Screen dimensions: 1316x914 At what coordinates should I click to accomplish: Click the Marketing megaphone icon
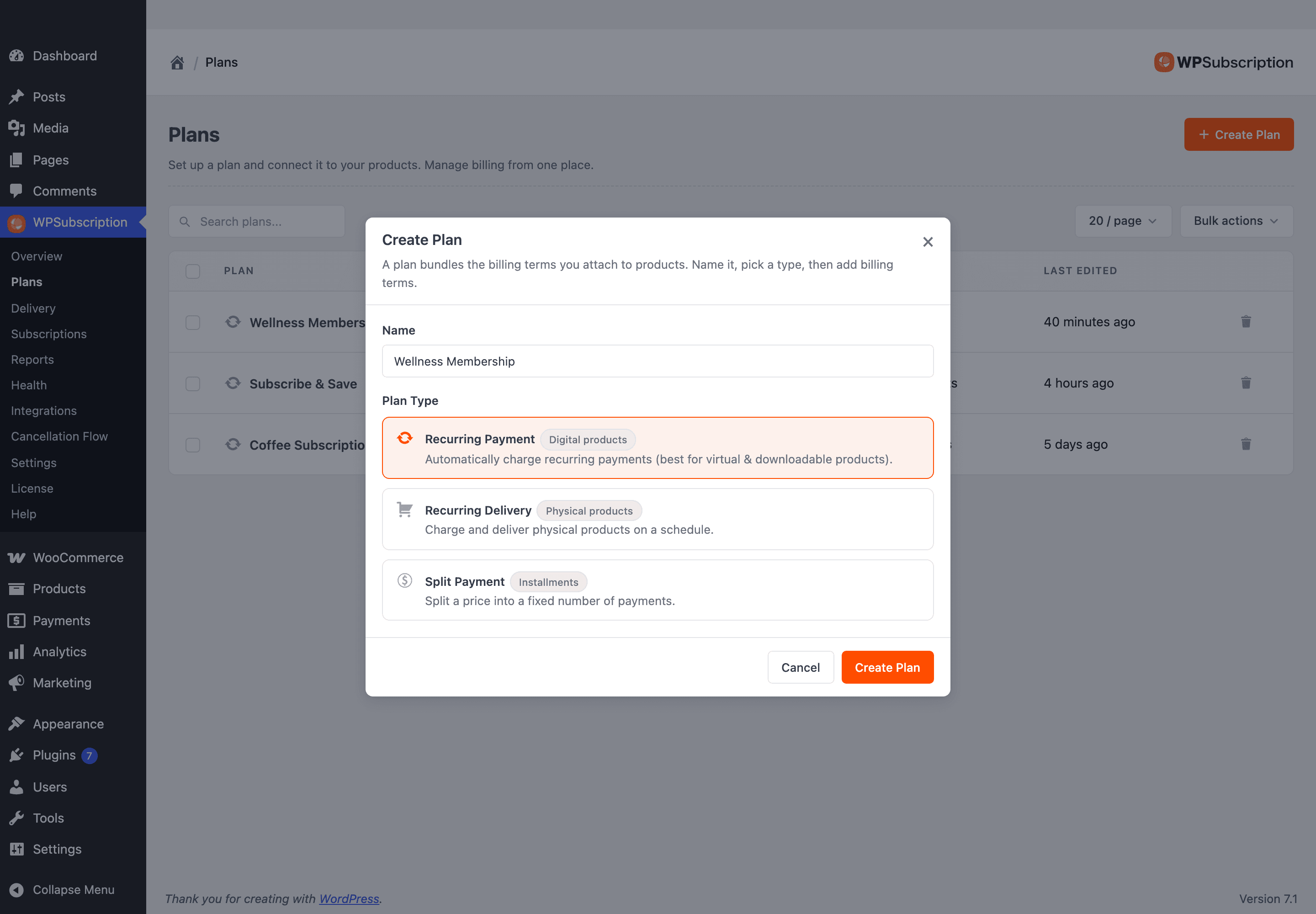click(16, 683)
